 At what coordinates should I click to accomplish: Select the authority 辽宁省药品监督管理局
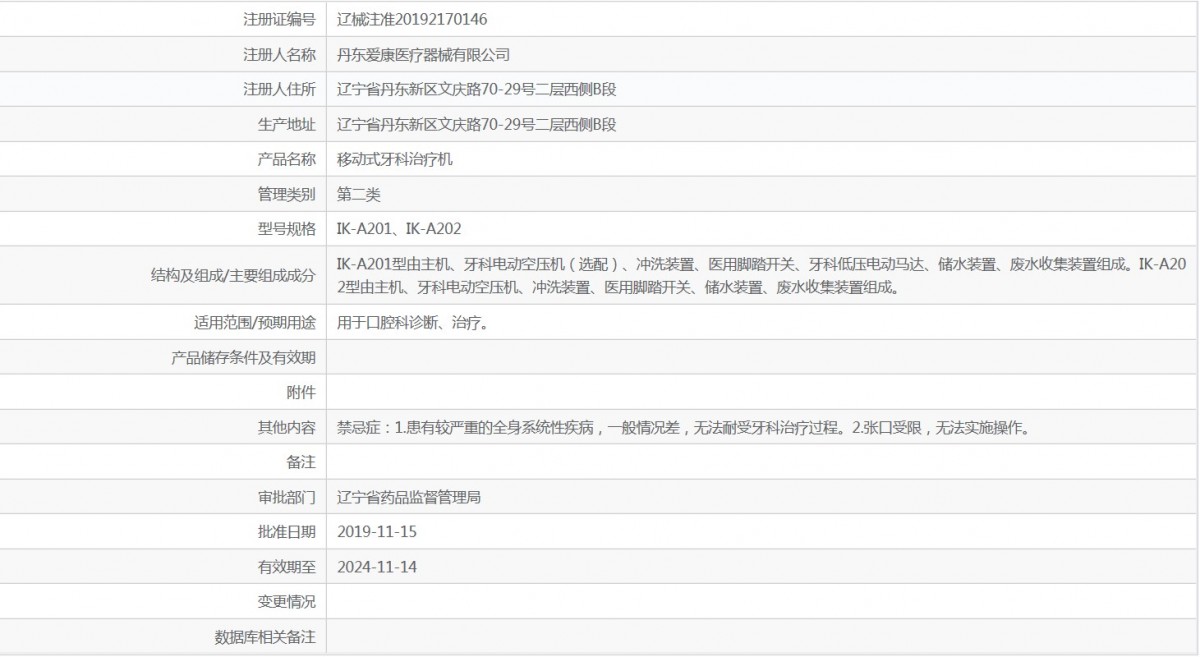(x=409, y=497)
